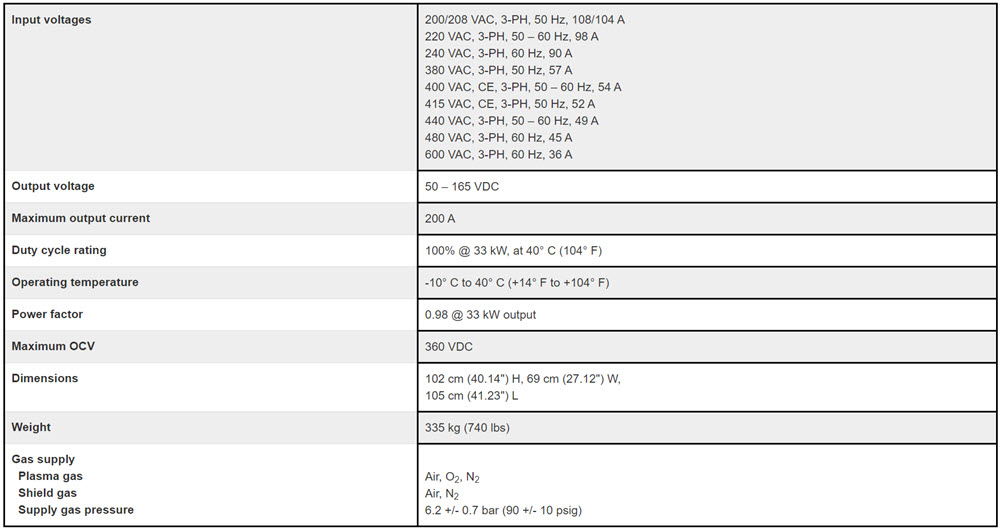
Task: Select the 0.98 @ 33 kW output value
Action: click(480, 315)
